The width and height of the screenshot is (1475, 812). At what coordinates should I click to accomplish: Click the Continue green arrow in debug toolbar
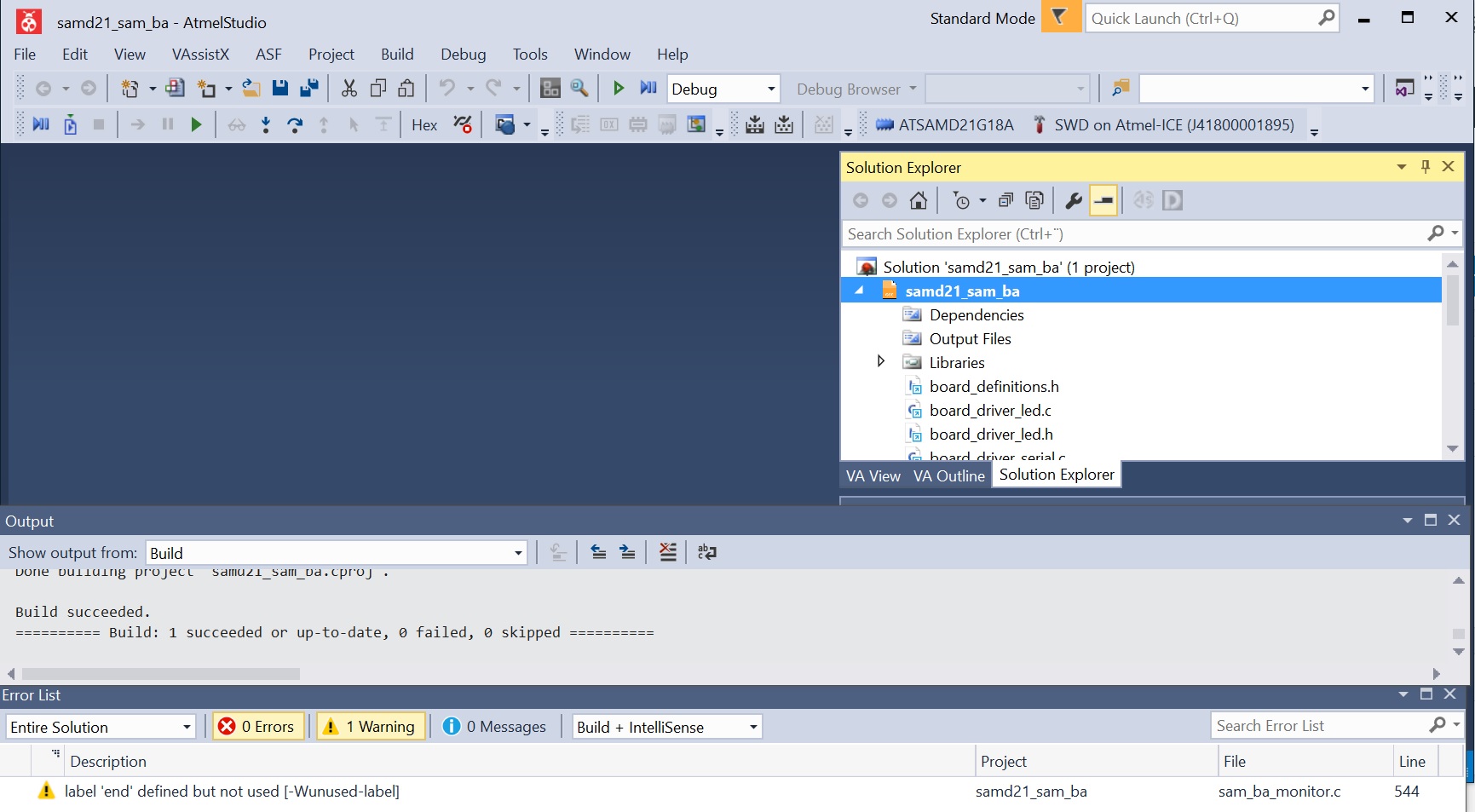point(196,124)
